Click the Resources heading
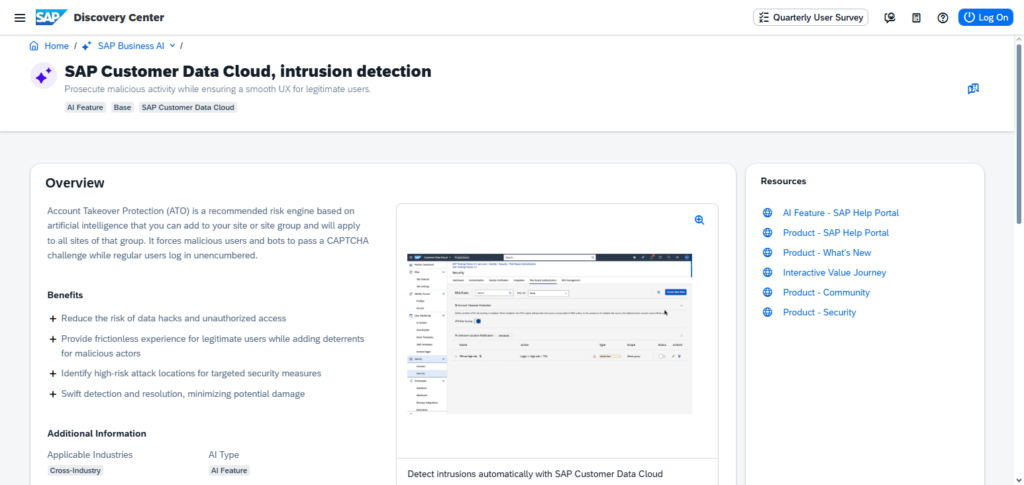The height and width of the screenshot is (485, 1024). [x=783, y=181]
